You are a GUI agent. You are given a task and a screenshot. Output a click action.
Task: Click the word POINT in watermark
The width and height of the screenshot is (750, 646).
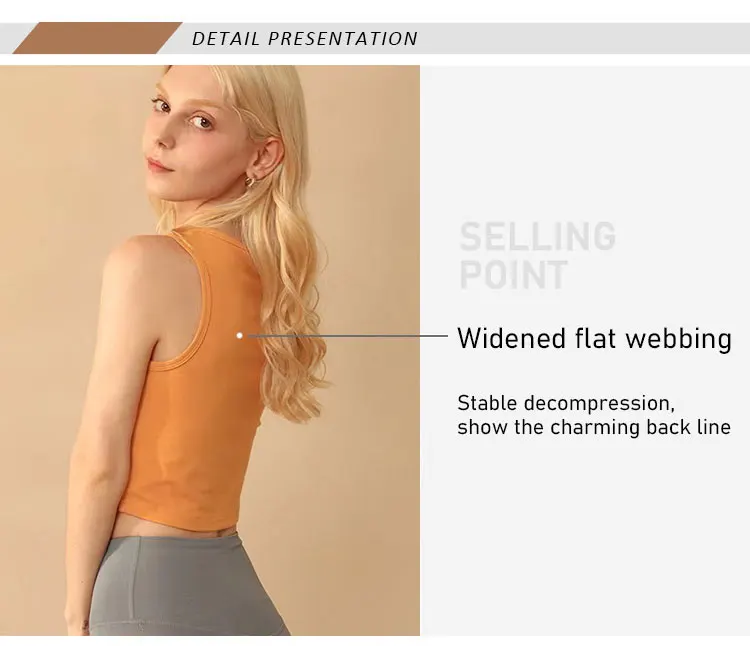coord(513,275)
